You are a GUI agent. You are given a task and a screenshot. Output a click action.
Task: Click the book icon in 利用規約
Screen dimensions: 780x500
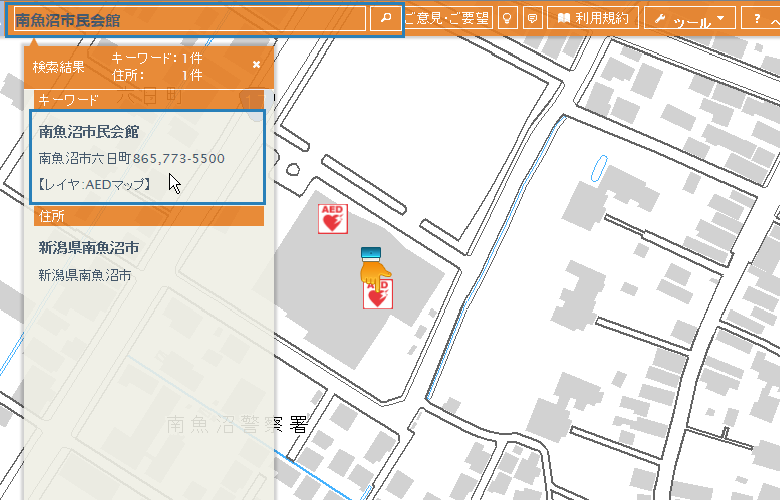click(x=564, y=18)
